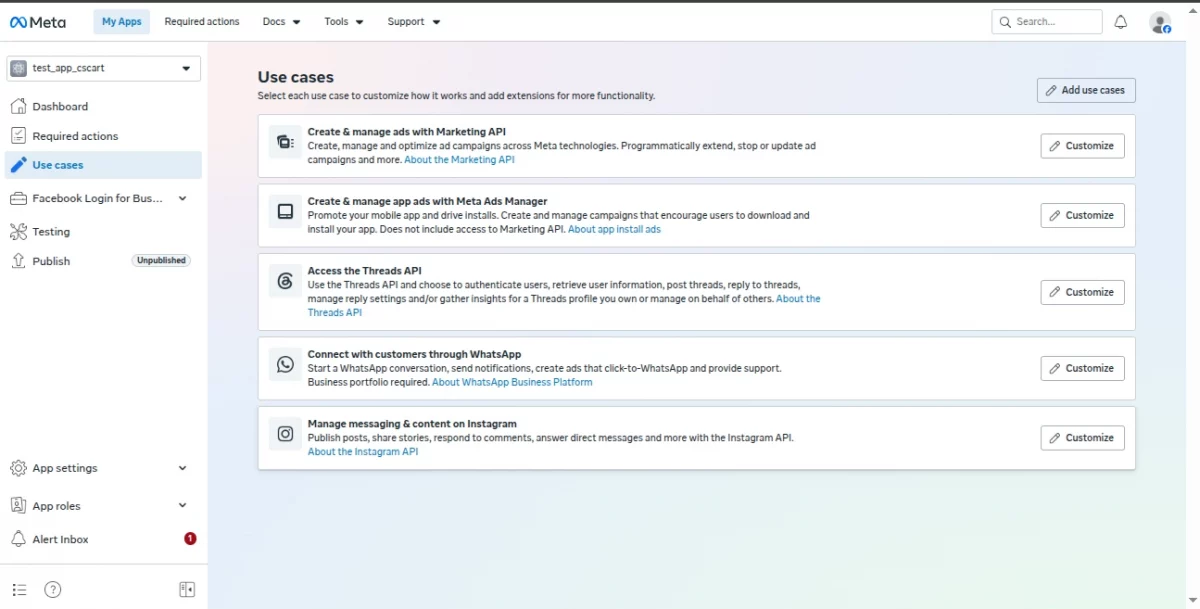Select Testing in the sidebar
Viewport: 1200px width, 609px height.
[x=51, y=232]
